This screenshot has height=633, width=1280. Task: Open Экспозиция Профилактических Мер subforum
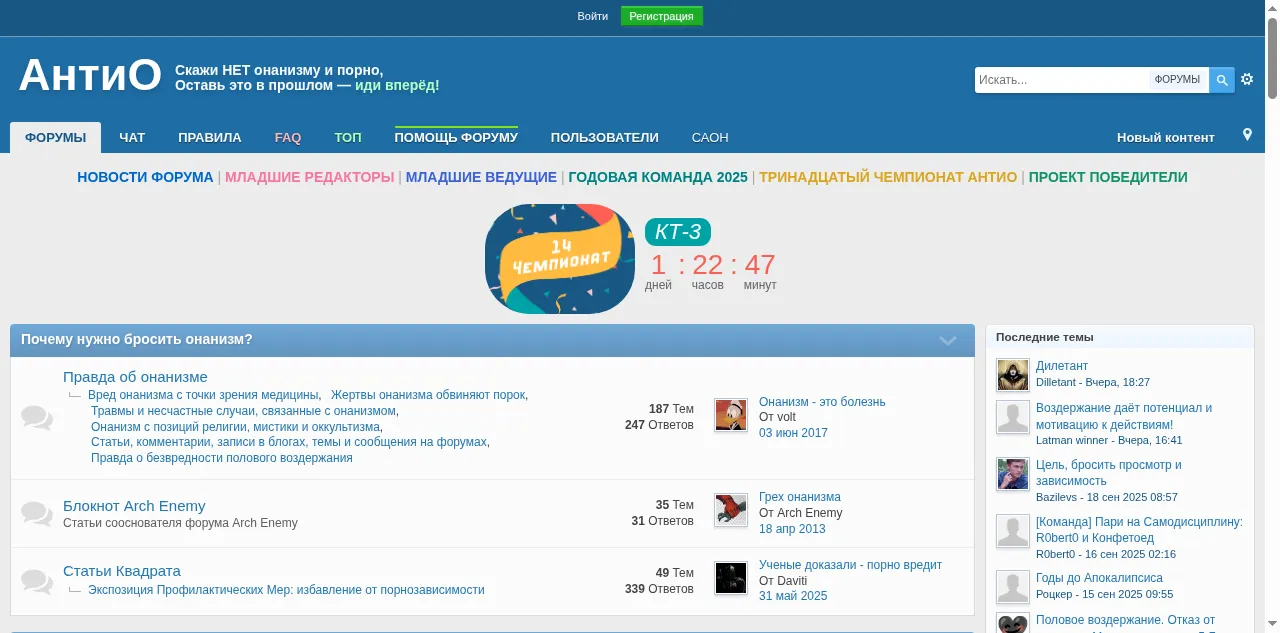point(286,590)
